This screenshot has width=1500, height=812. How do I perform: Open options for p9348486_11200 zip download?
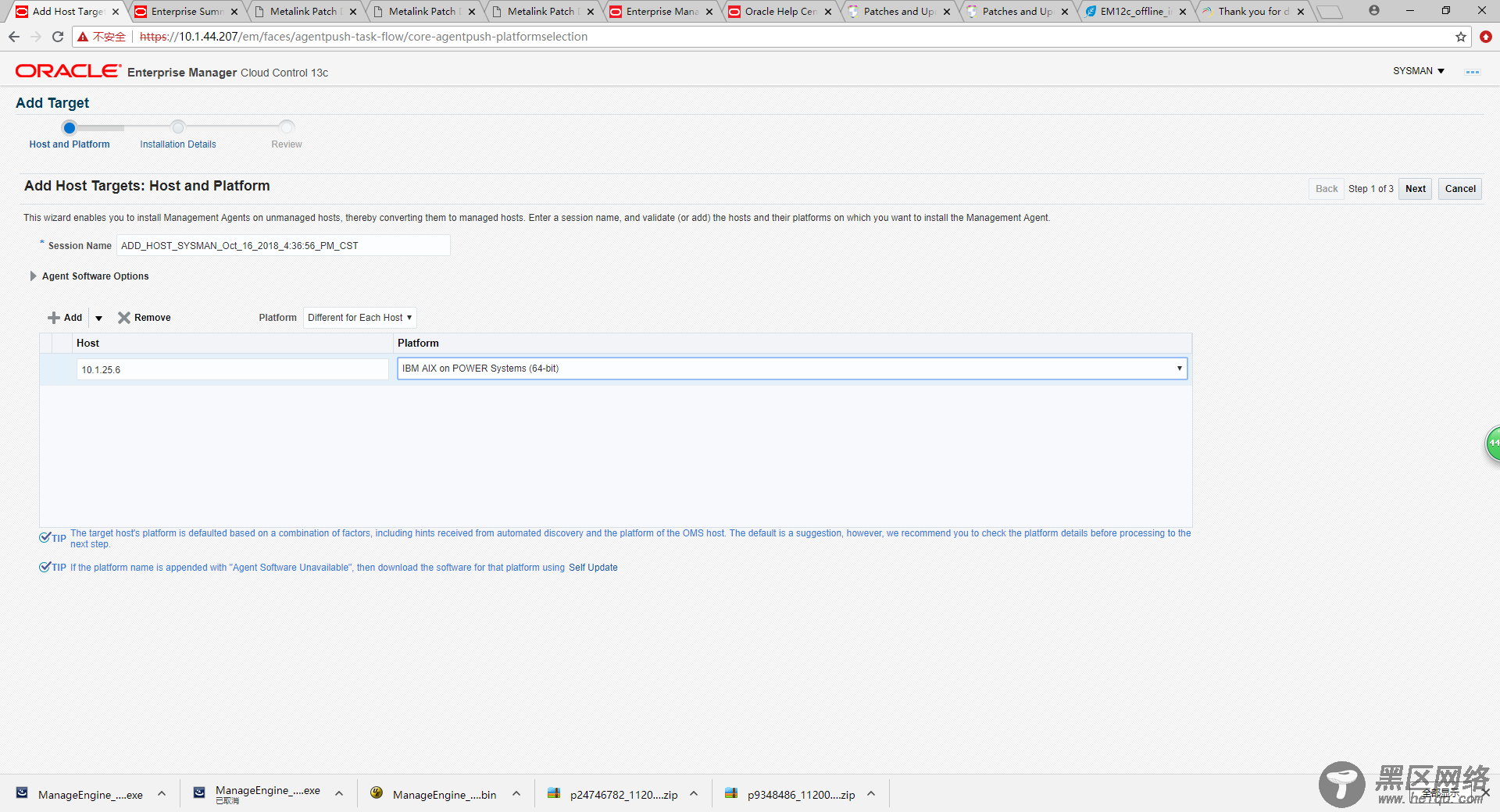tap(871, 794)
